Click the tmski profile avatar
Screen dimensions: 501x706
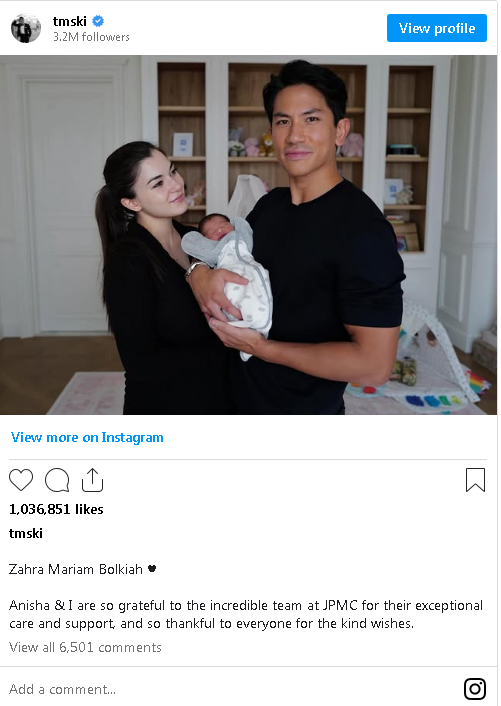[26, 28]
